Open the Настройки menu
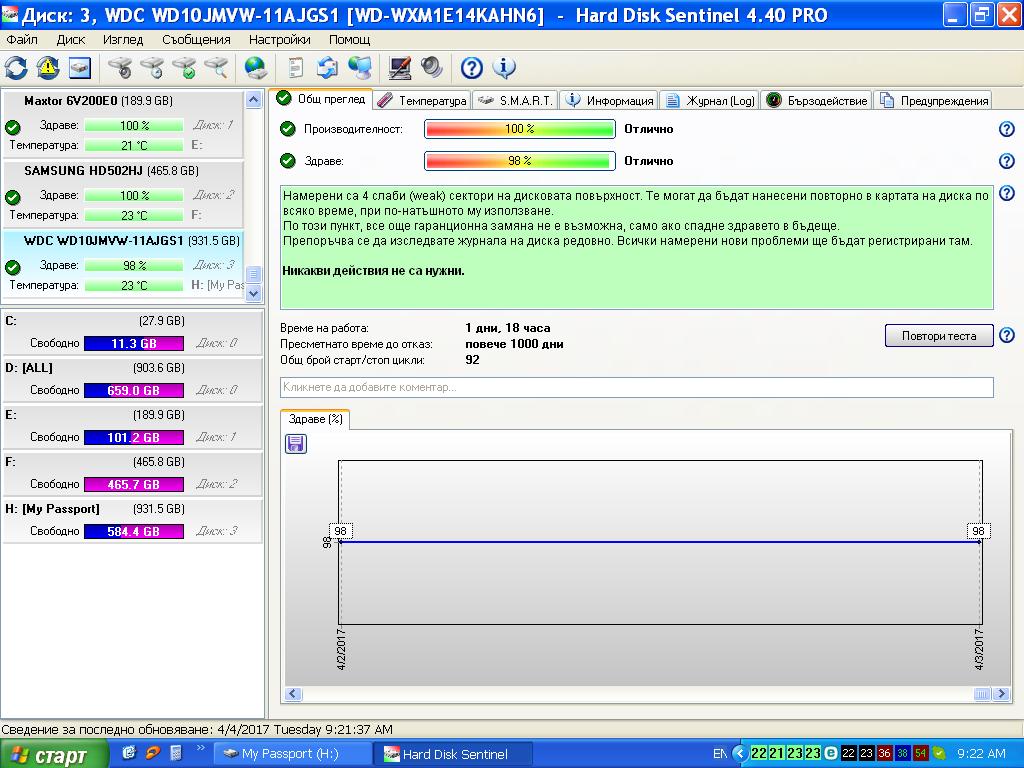Screen dimensions: 1024x768 pos(279,40)
